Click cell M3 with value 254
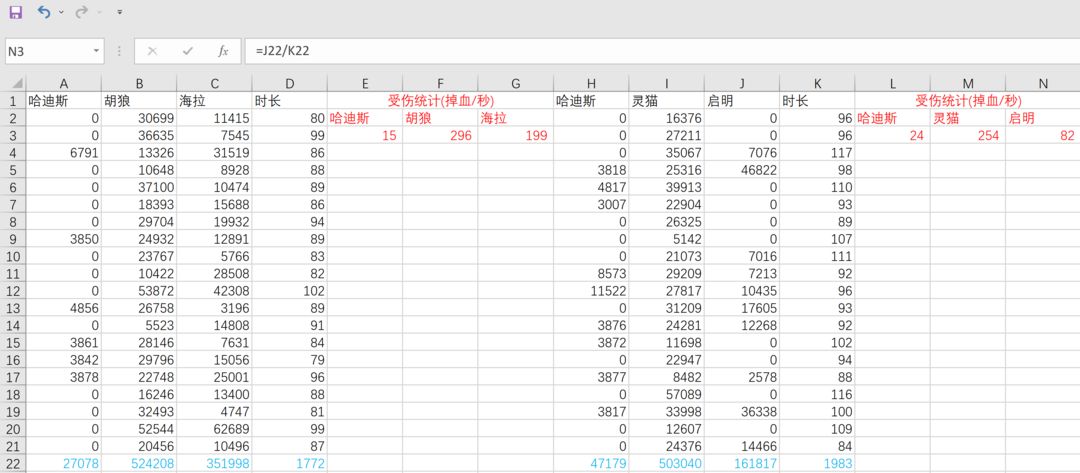This screenshot has height=473, width=1080. pyautogui.click(x=968, y=135)
